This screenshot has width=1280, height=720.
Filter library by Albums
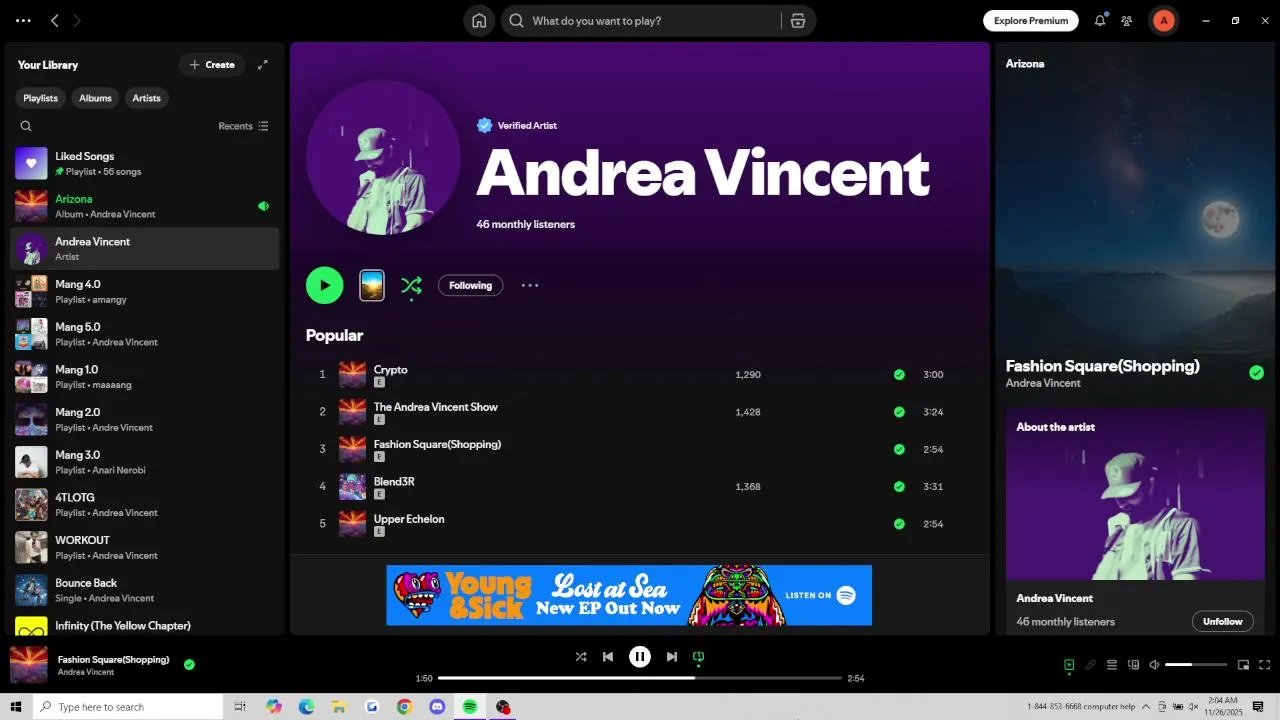pos(95,98)
